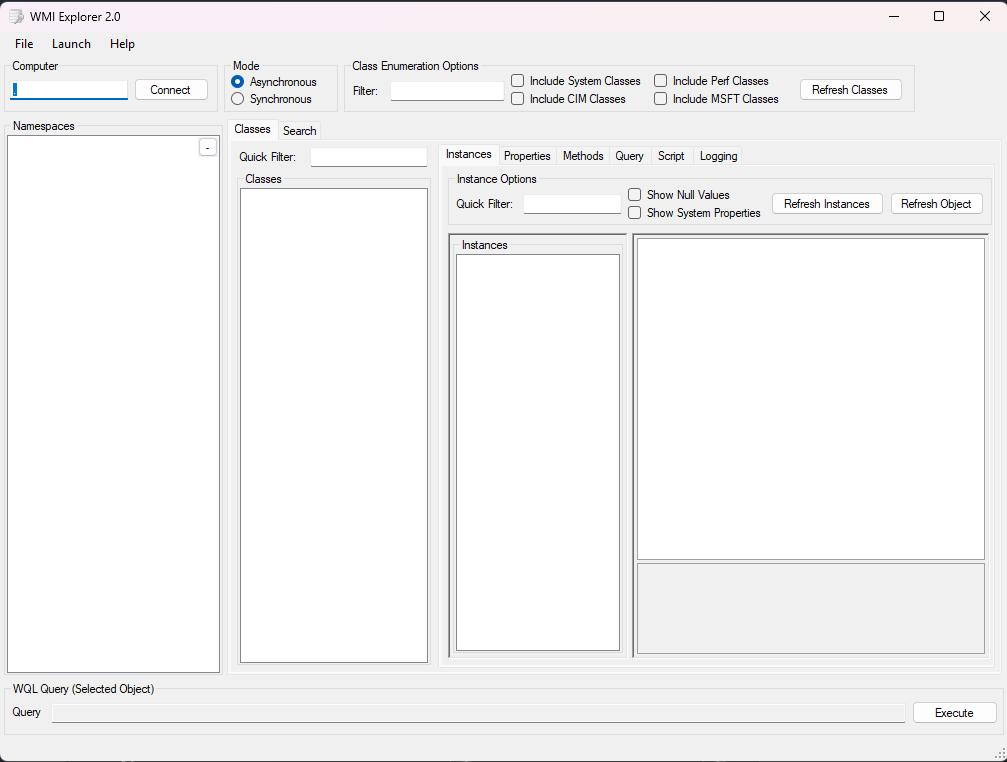
Task: Select Asynchronous mode radio button
Action: click(x=238, y=82)
